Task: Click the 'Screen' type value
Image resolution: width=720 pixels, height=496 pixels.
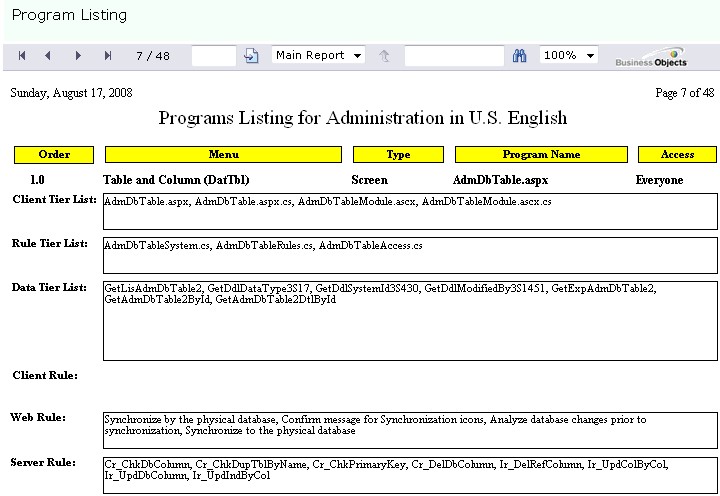Action: 370,180
